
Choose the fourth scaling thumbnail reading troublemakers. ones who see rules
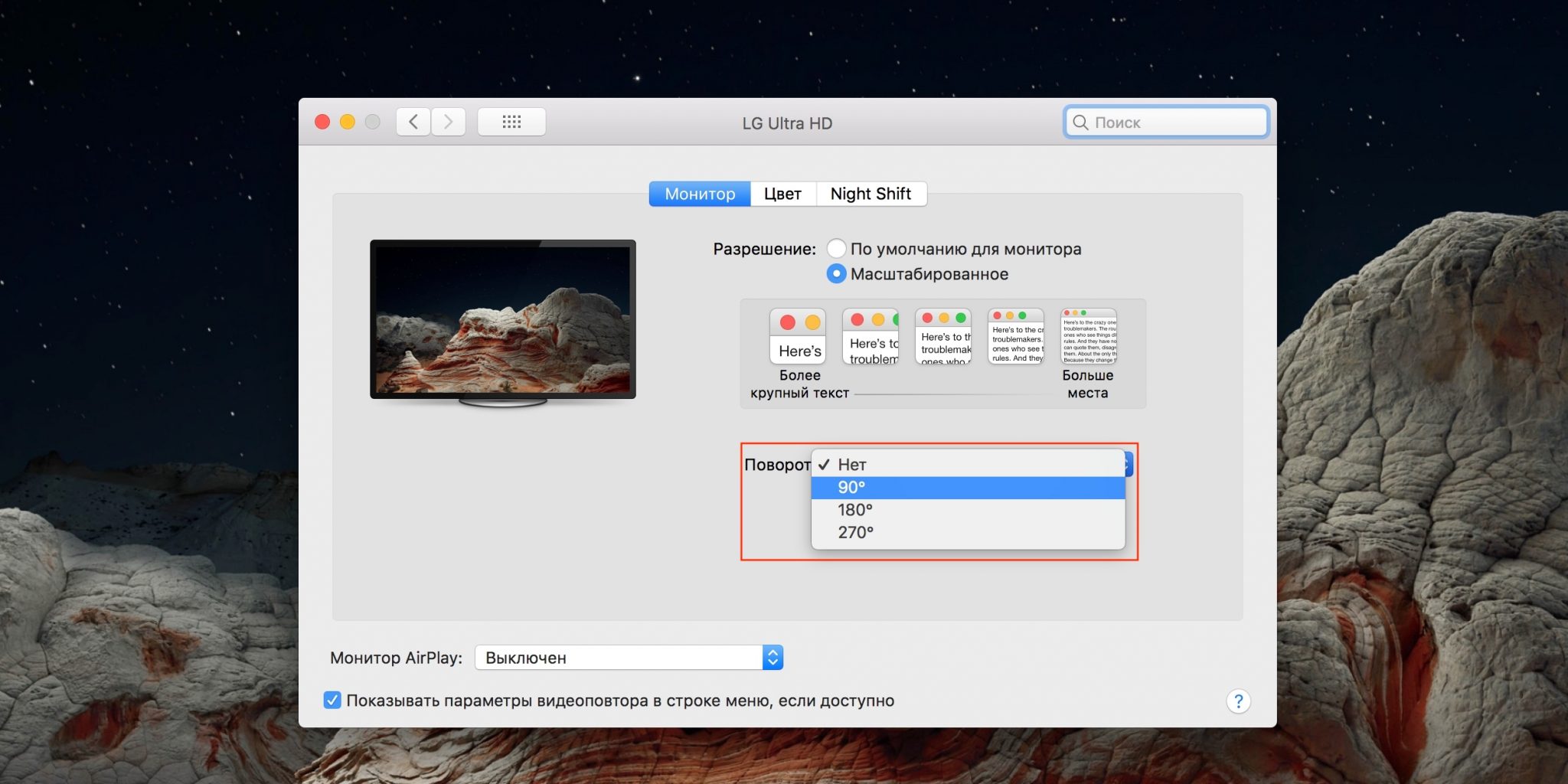(x=1016, y=336)
